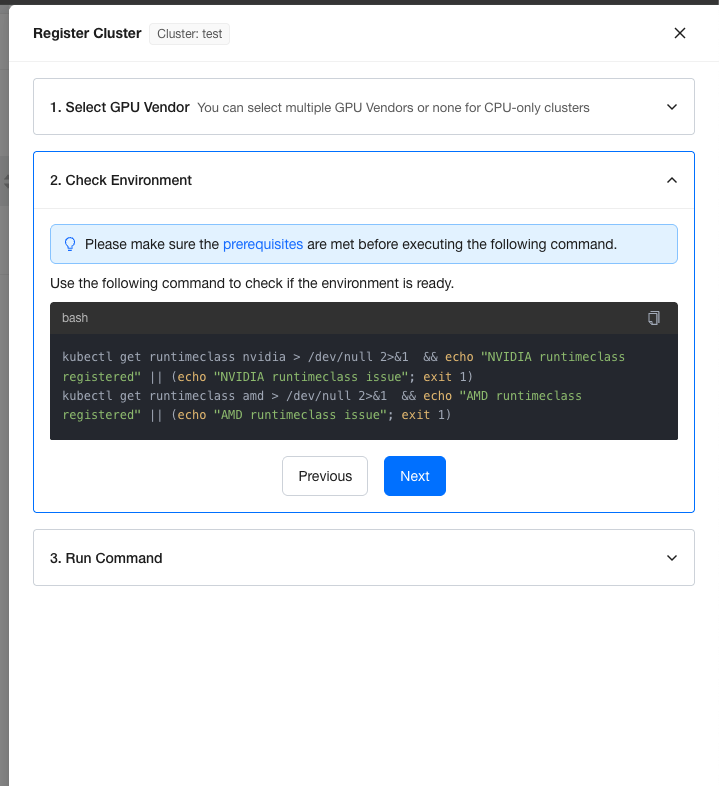This screenshot has height=786, width=719.
Task: Click the lightbulb tip icon in the notice
Action: point(70,244)
